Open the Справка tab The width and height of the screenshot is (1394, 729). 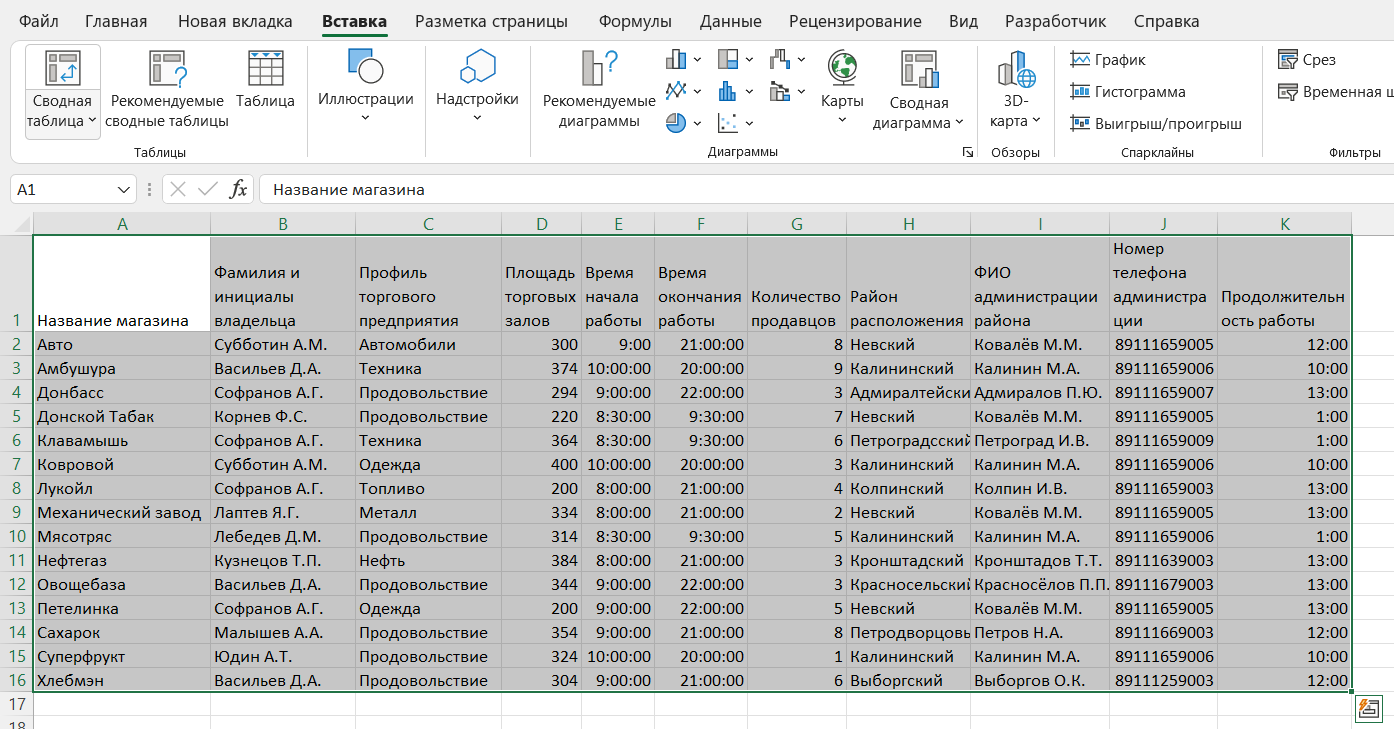1167,21
